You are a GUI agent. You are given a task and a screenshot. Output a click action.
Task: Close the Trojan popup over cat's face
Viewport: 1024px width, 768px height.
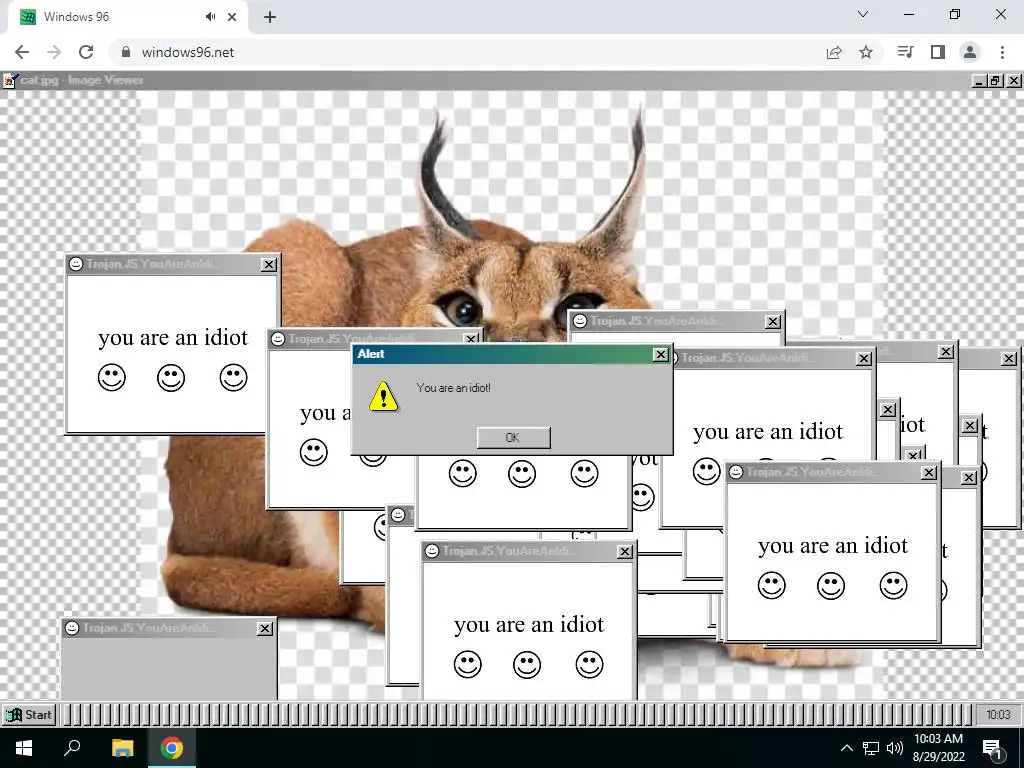point(773,321)
